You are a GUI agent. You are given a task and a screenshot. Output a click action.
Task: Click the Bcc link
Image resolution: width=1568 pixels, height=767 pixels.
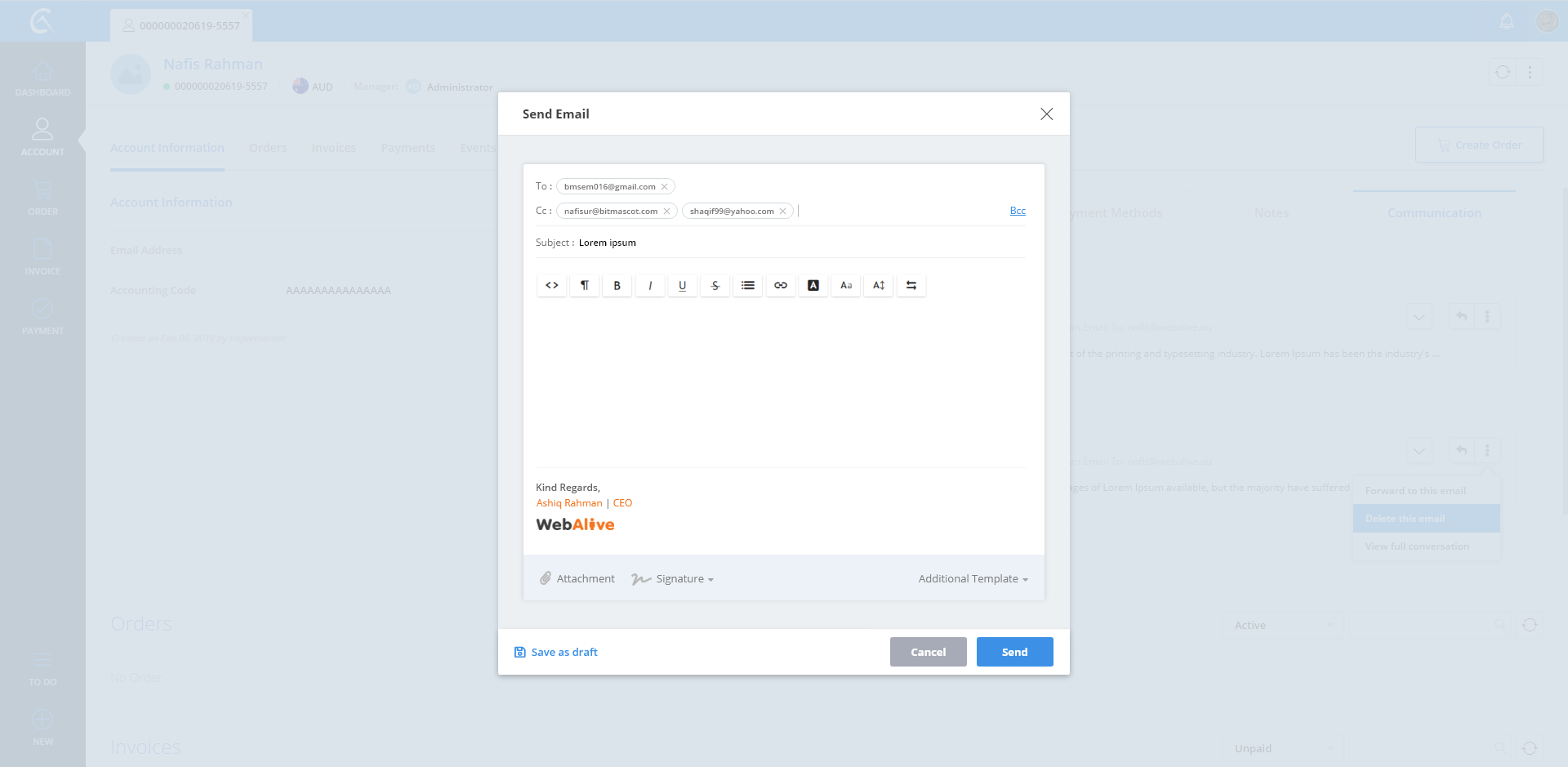coord(1018,211)
